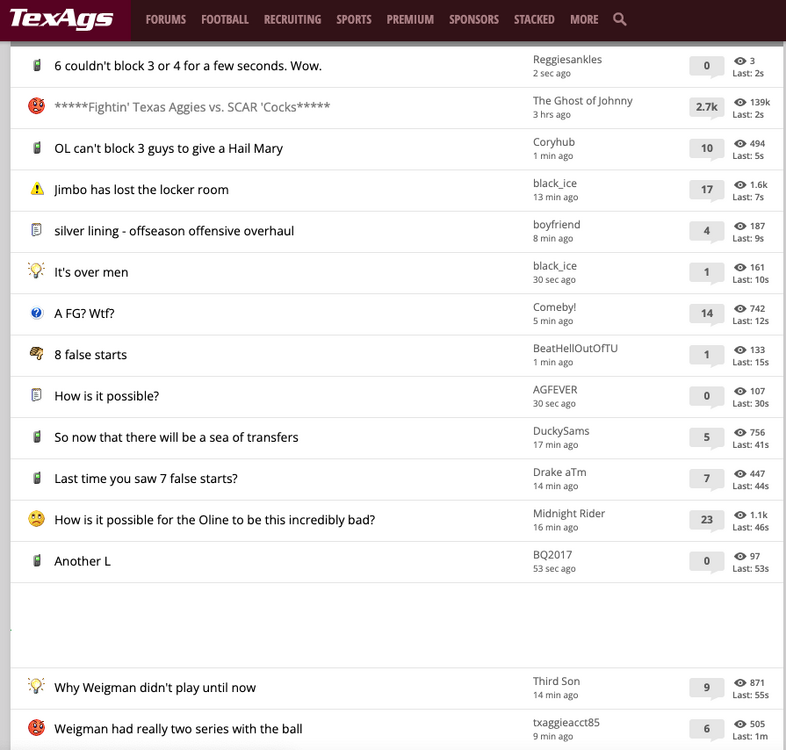
Task: Click author name AGFEVER
Action: click(x=555, y=390)
